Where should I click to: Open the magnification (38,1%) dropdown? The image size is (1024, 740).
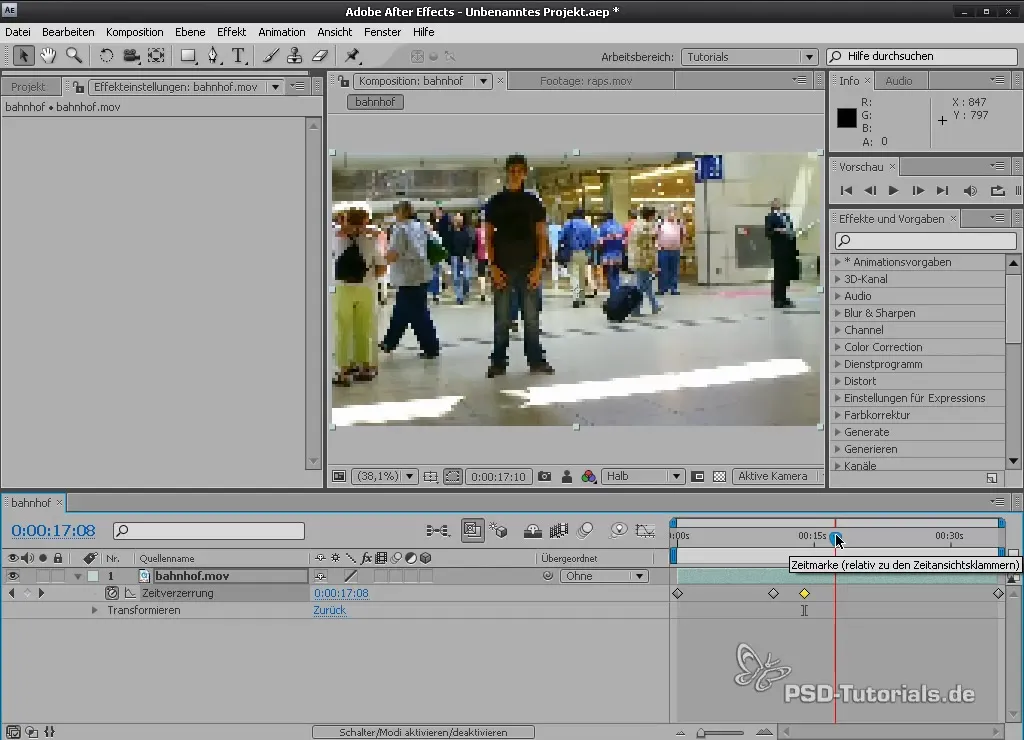click(385, 477)
